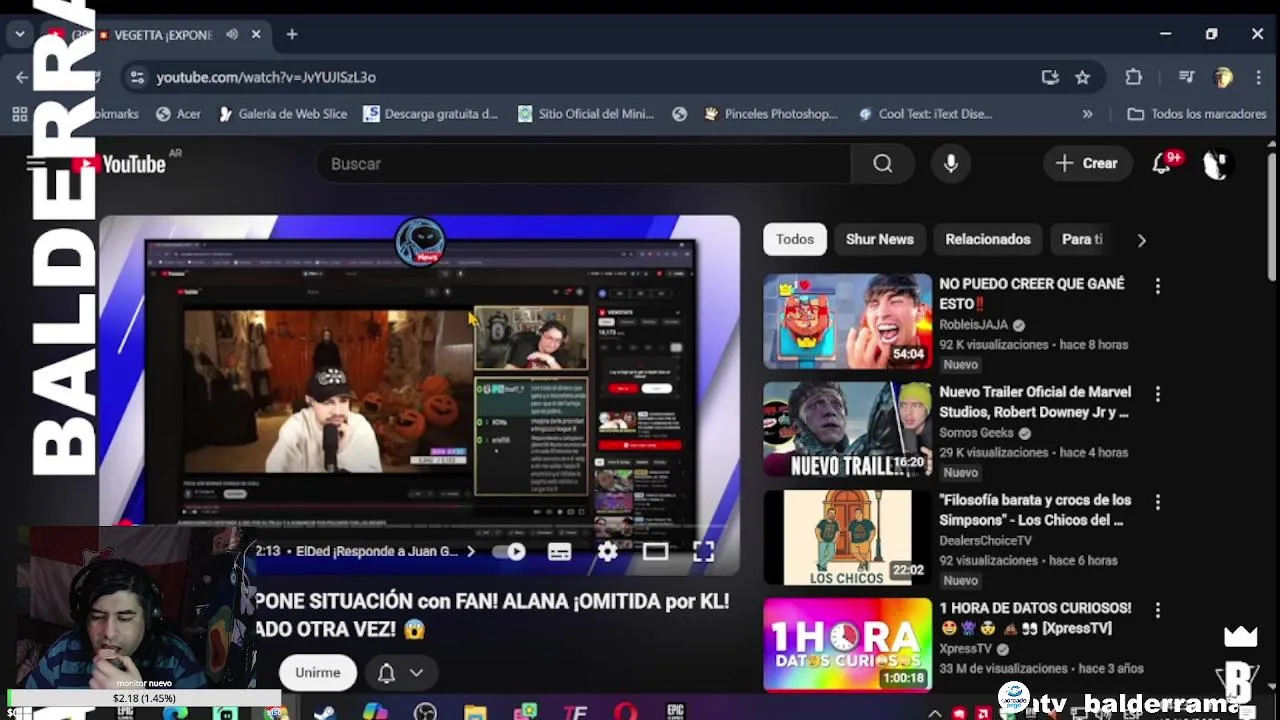Open the Chrome extensions puzzle icon
This screenshot has width=1280, height=720.
click(x=1133, y=77)
